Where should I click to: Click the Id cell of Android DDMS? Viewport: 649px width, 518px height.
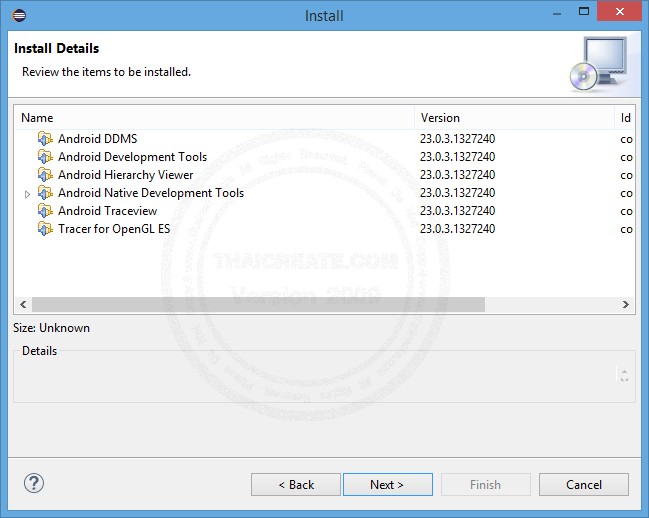626,139
